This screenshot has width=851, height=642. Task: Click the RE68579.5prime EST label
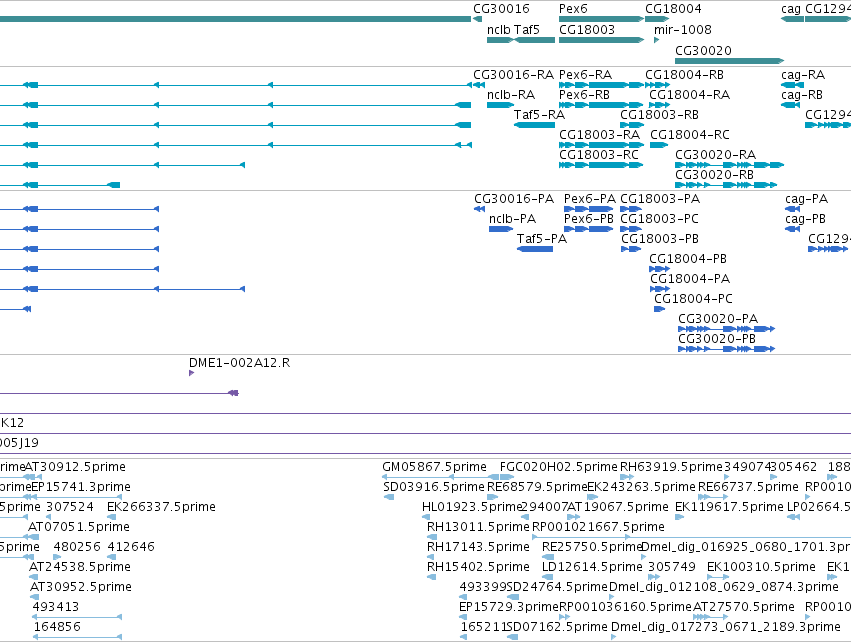coord(537,487)
